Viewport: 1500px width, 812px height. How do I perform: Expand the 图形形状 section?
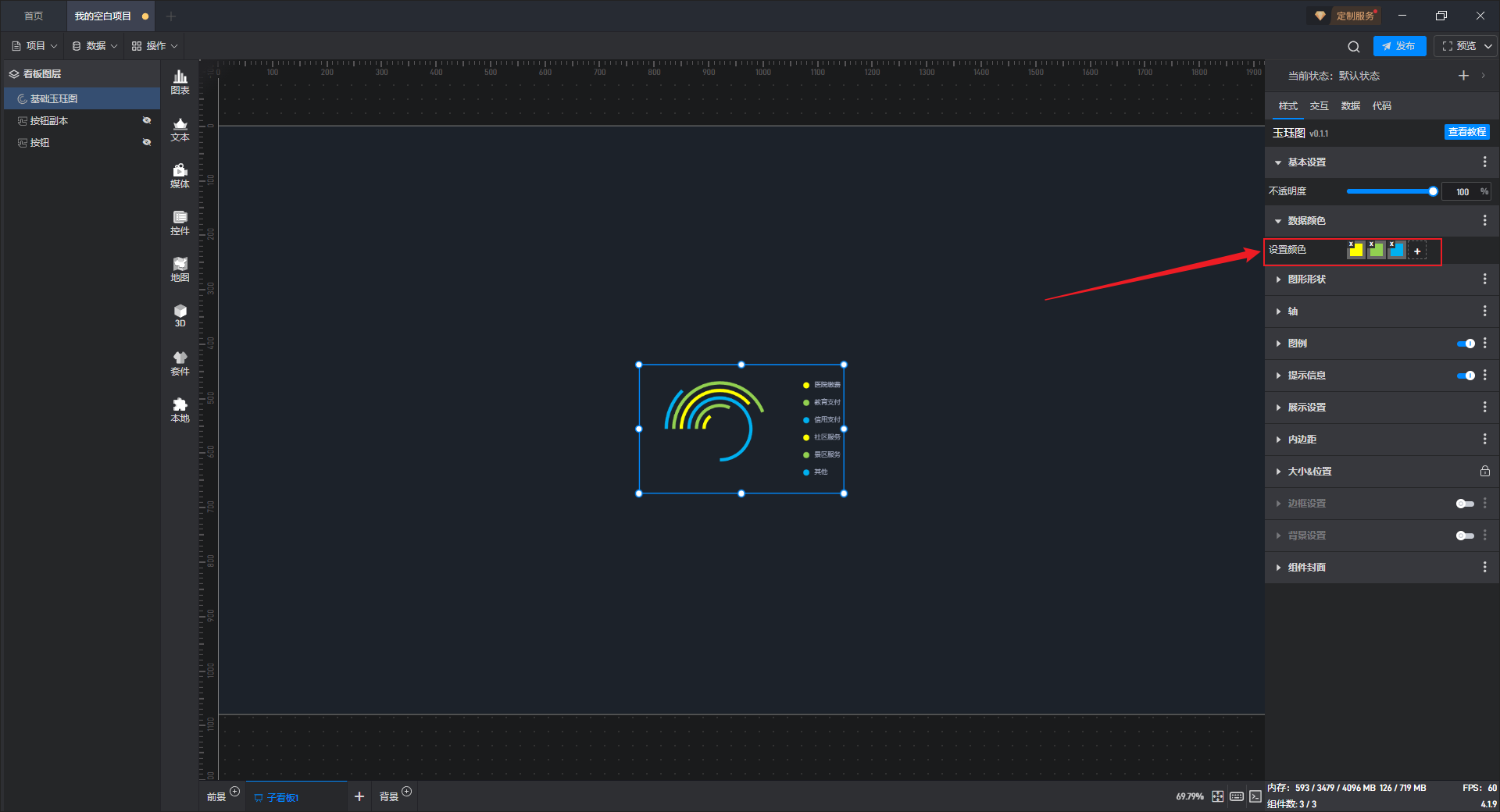click(x=1278, y=280)
